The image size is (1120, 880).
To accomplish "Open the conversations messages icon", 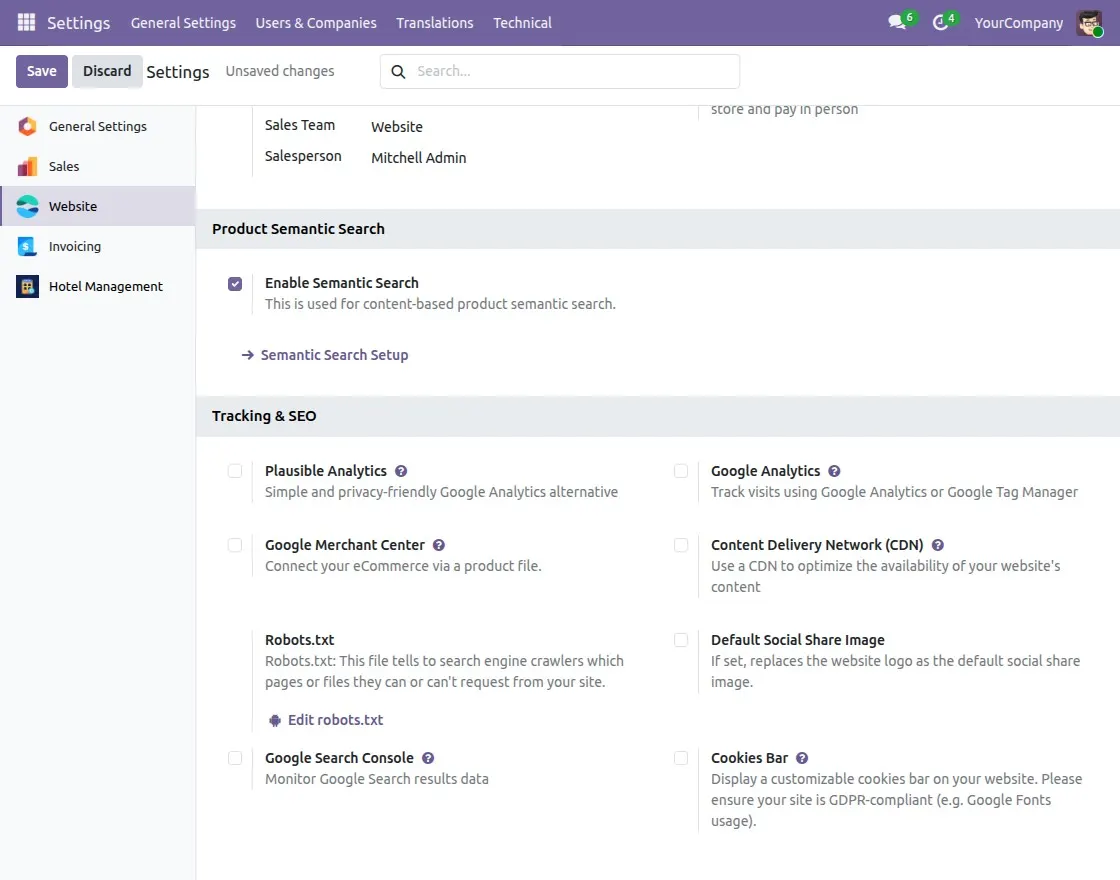I will pos(897,22).
